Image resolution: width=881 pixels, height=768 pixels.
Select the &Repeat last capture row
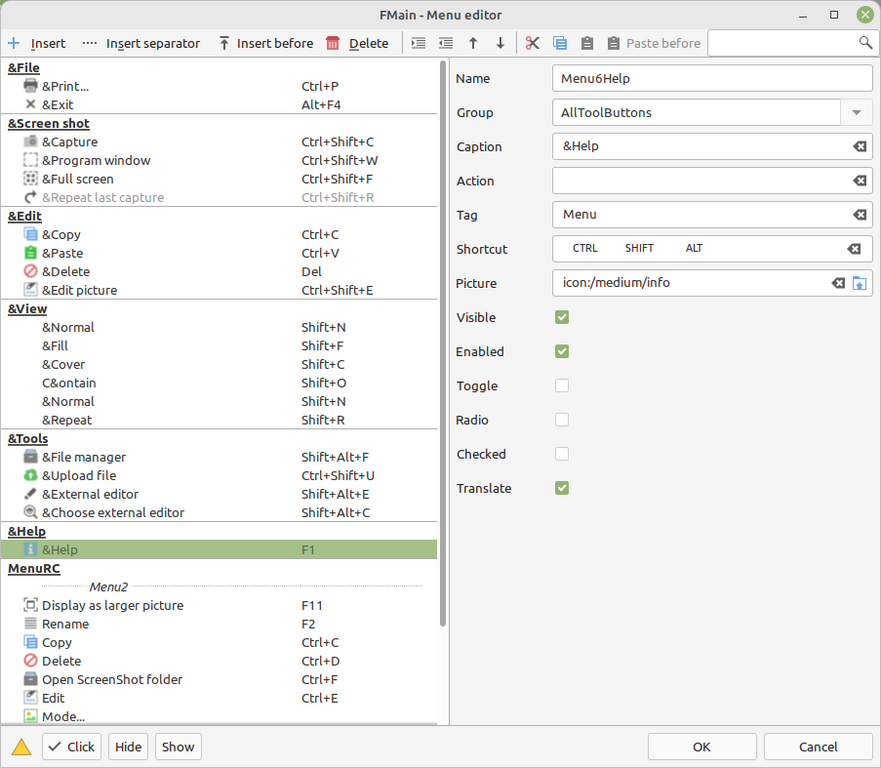click(219, 197)
